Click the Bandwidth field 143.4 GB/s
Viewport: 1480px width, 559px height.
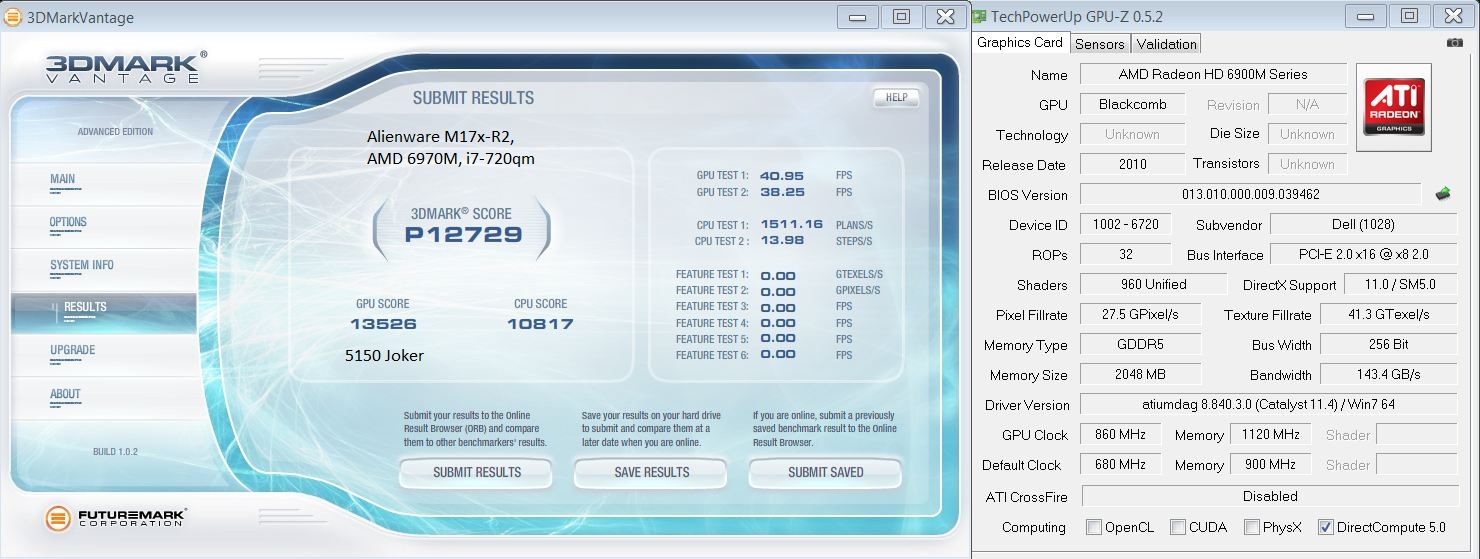pyautogui.click(x=1388, y=374)
